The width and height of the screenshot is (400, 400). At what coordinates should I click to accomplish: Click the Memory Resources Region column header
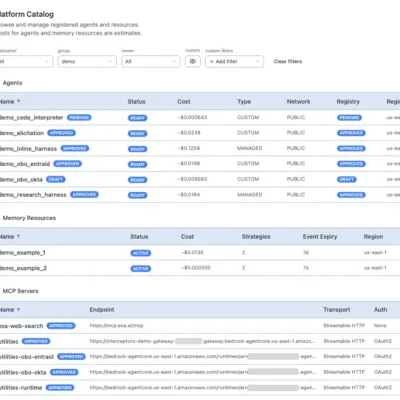pyautogui.click(x=373, y=237)
